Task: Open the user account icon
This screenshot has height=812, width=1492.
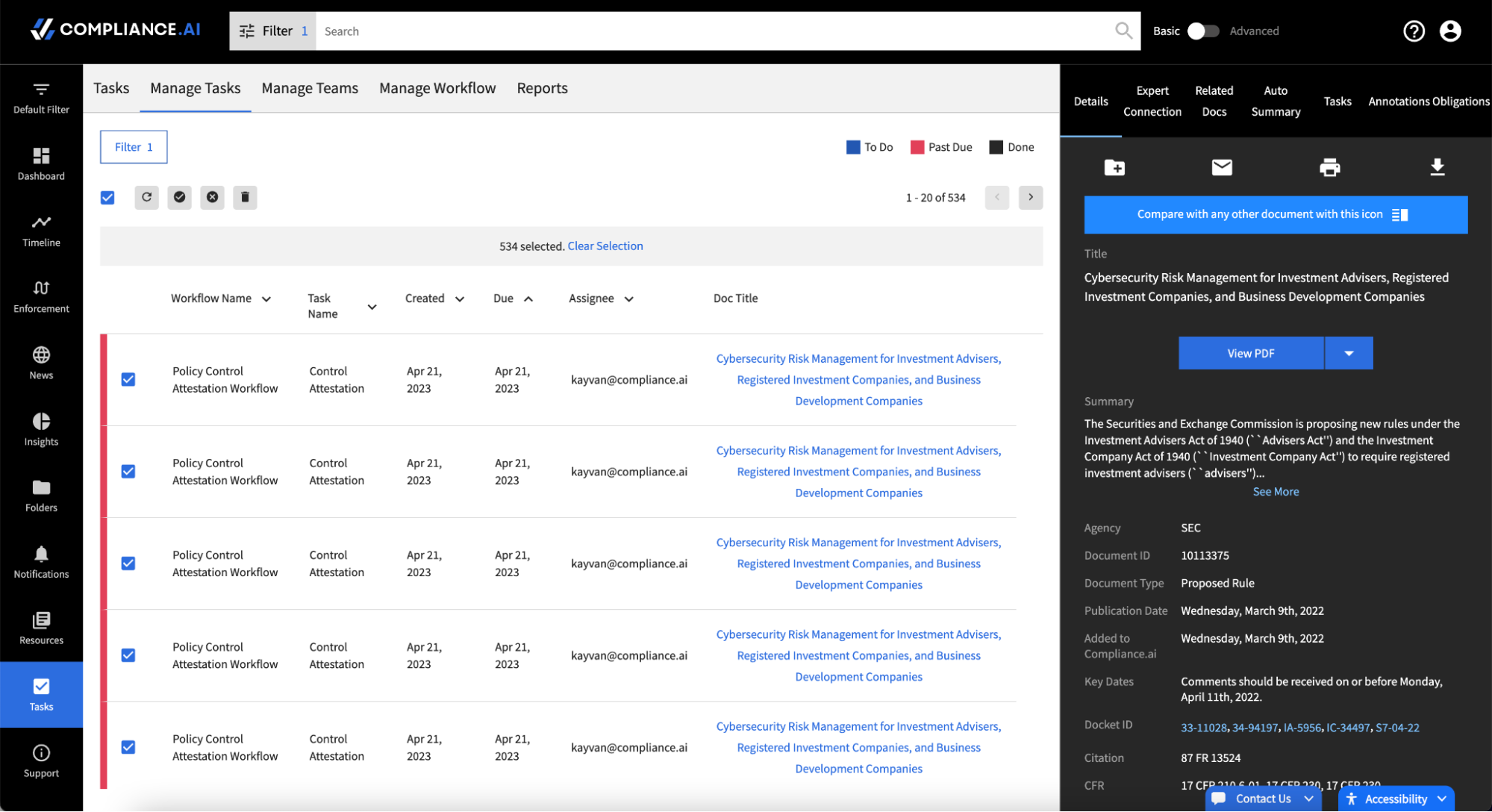Action: coord(1450,31)
